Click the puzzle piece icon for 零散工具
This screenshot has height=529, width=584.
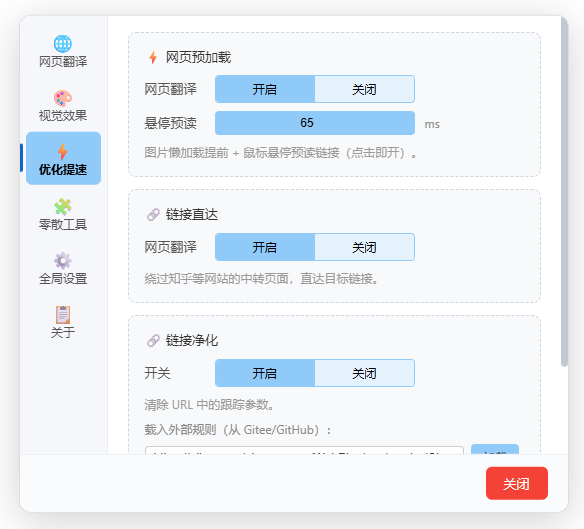63,206
